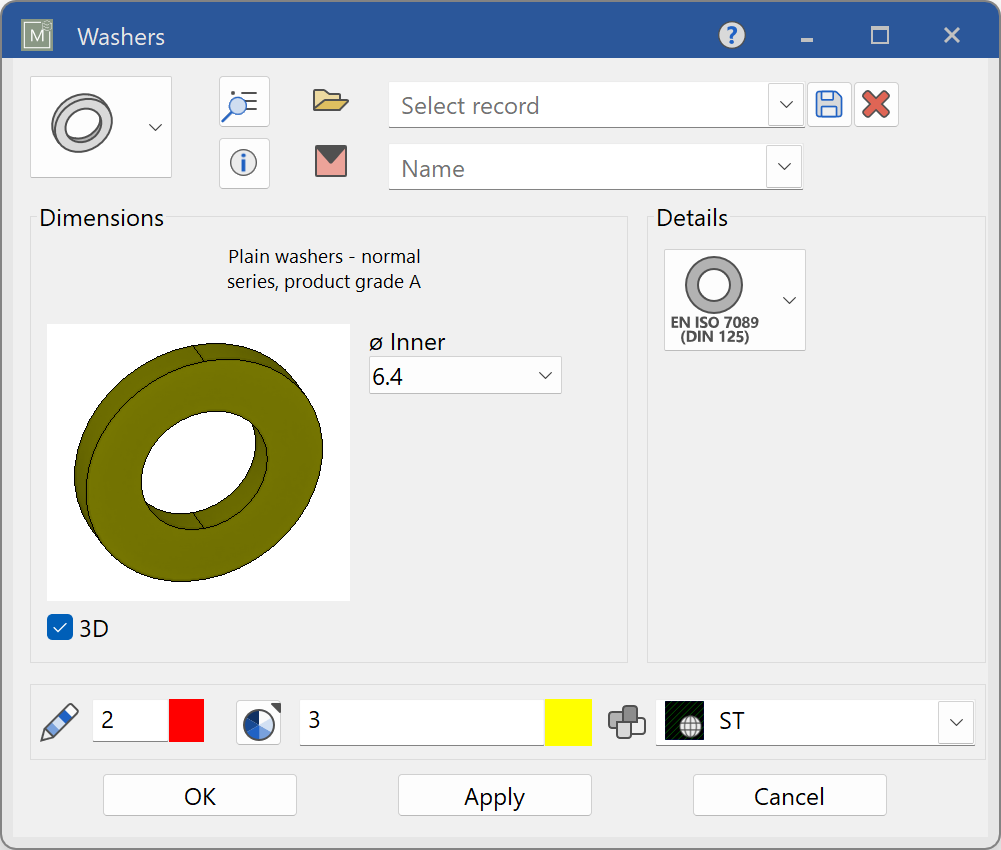Click the information icon
The image size is (1001, 850).
pyautogui.click(x=244, y=163)
